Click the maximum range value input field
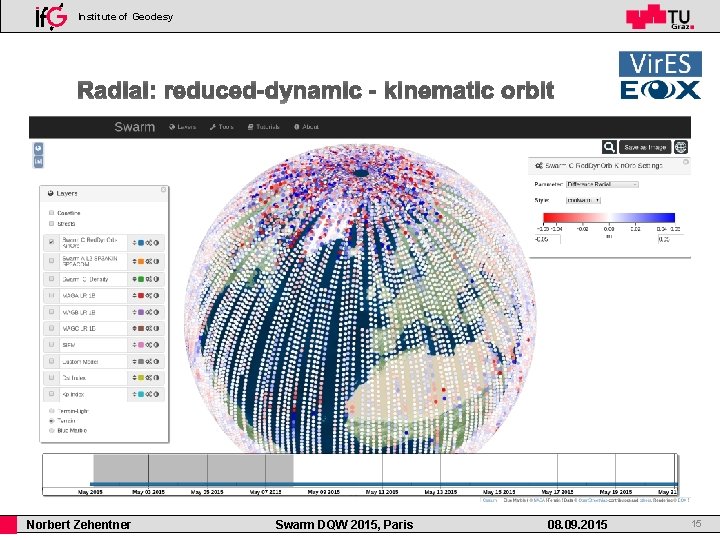The image size is (720, 540). (x=670, y=239)
